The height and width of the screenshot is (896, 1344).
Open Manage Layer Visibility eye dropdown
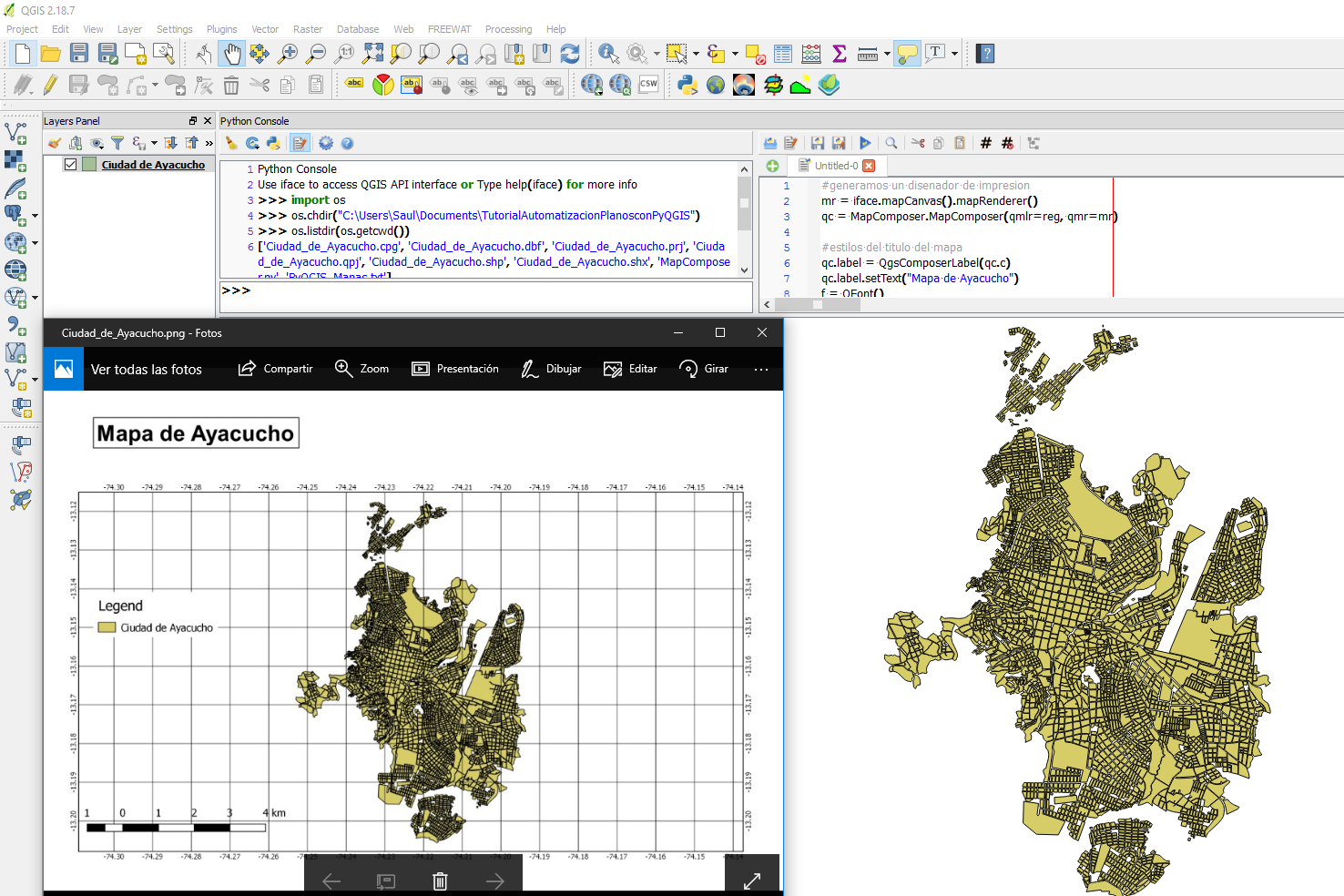point(97,143)
